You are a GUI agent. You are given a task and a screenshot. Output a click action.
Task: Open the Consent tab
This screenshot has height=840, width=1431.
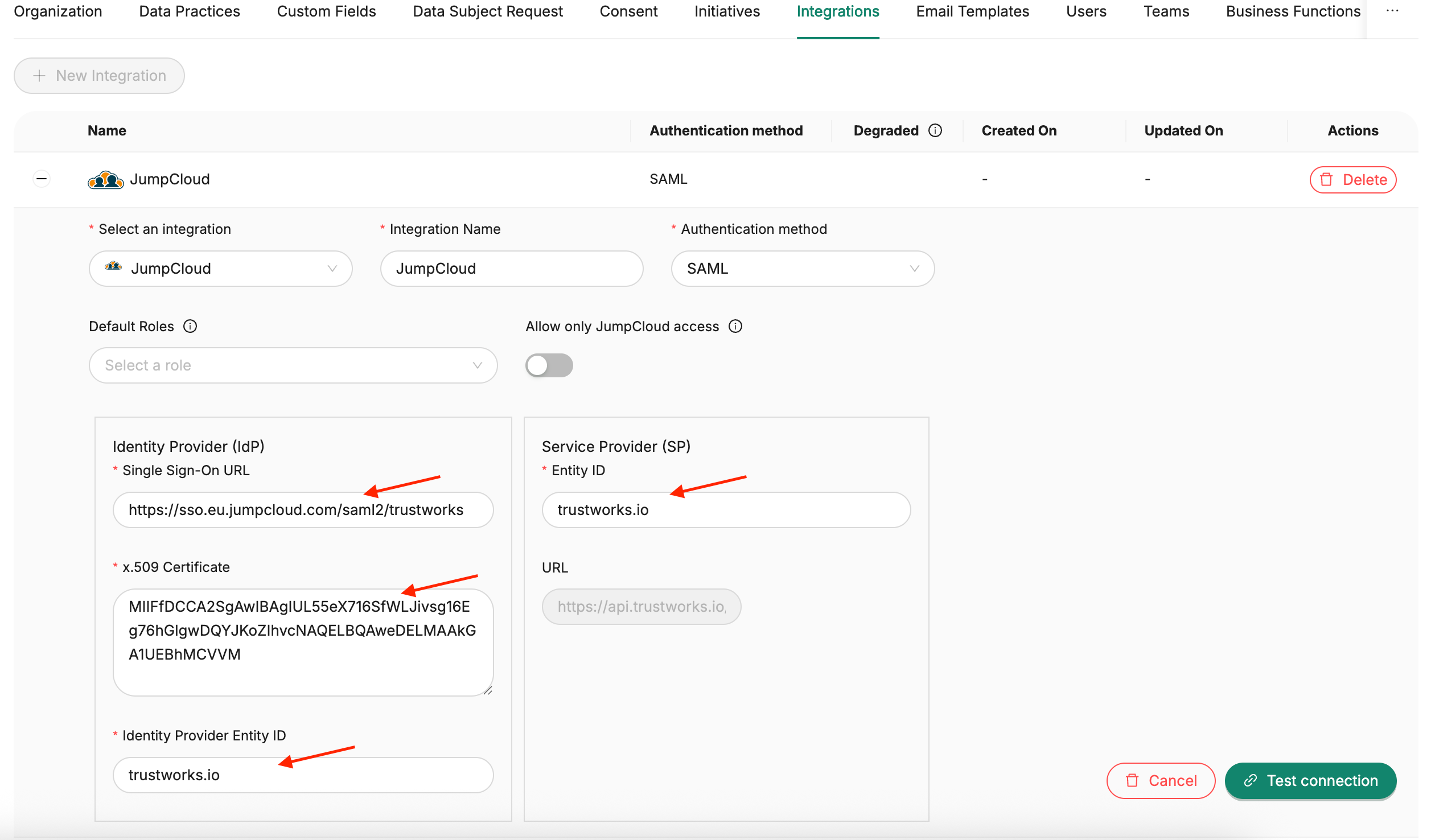click(x=628, y=11)
